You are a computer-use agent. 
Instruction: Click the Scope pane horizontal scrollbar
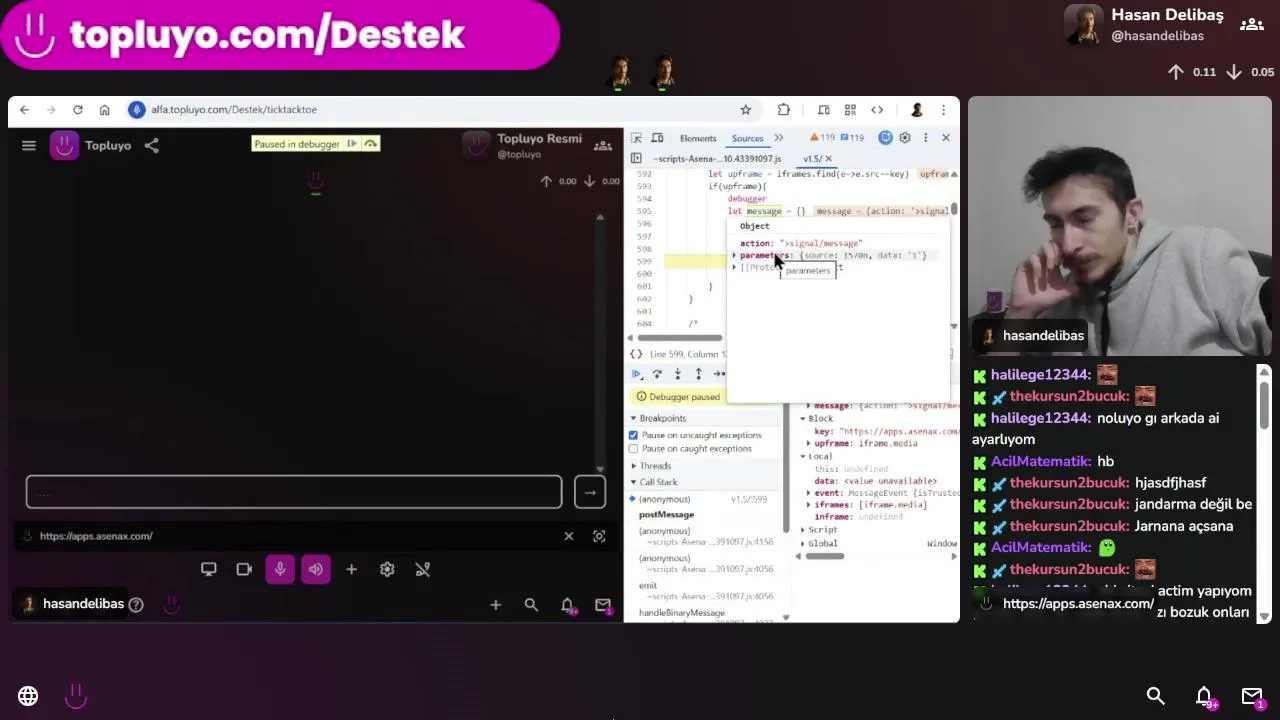[825, 556]
